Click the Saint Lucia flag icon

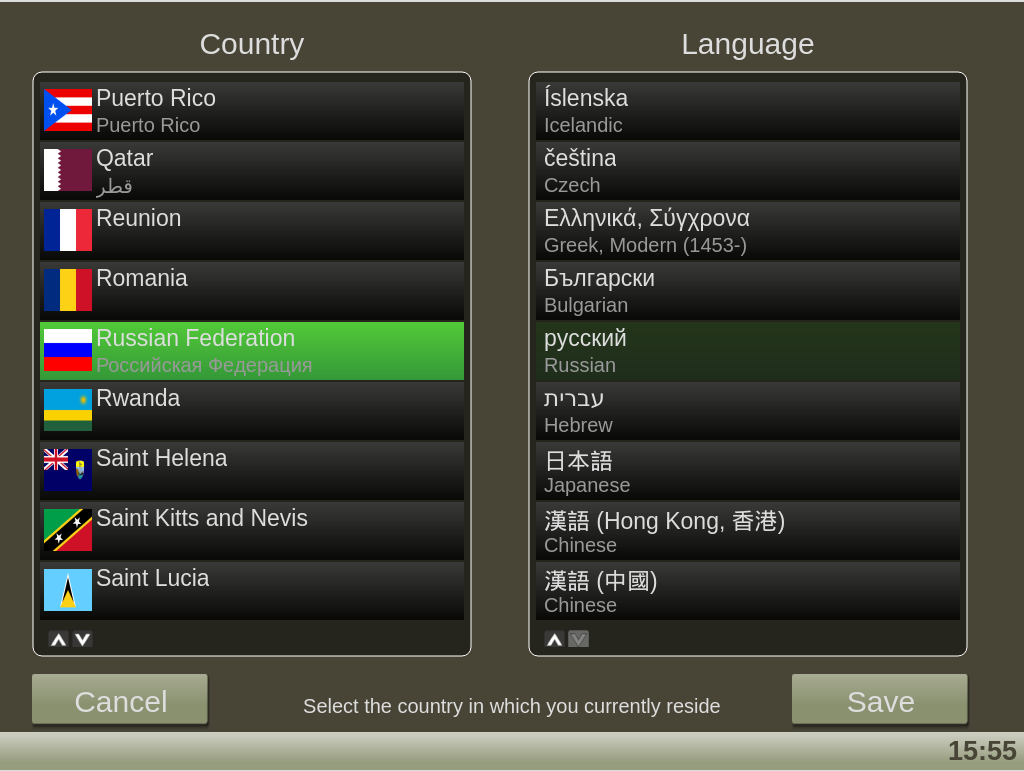pos(68,590)
